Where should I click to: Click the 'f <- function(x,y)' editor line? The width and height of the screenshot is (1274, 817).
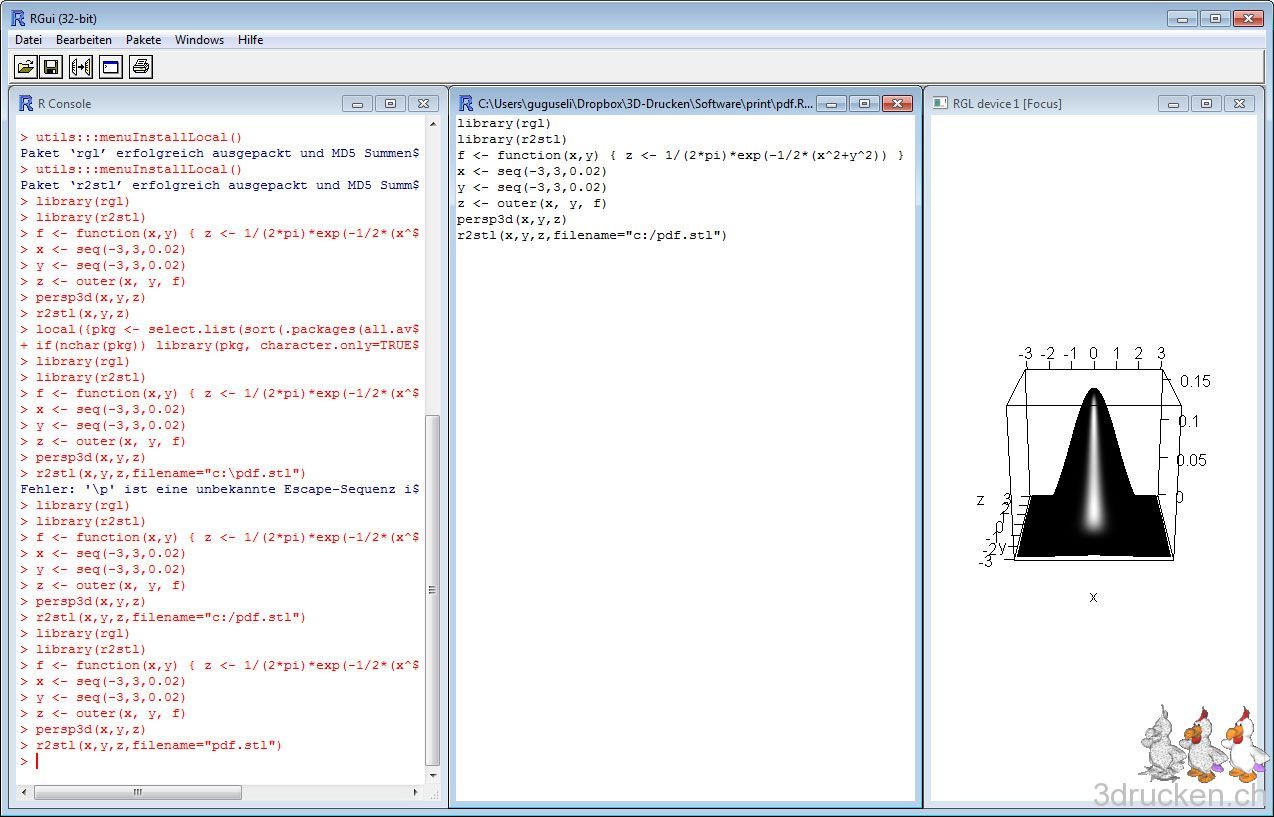[x=680, y=155]
